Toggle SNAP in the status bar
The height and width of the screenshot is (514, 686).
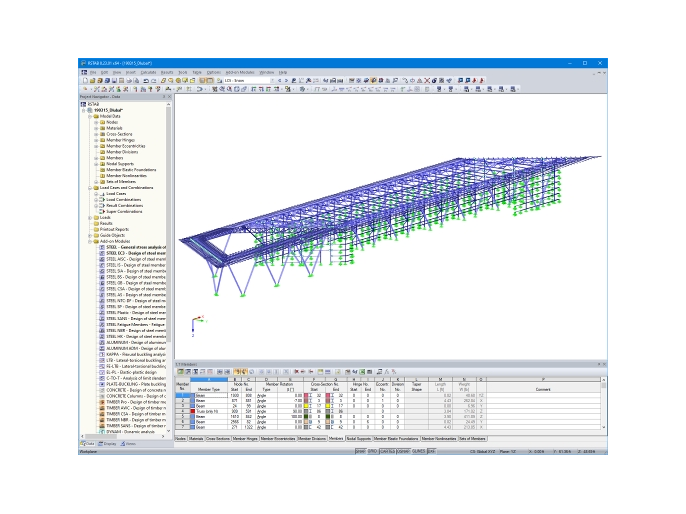(360, 451)
